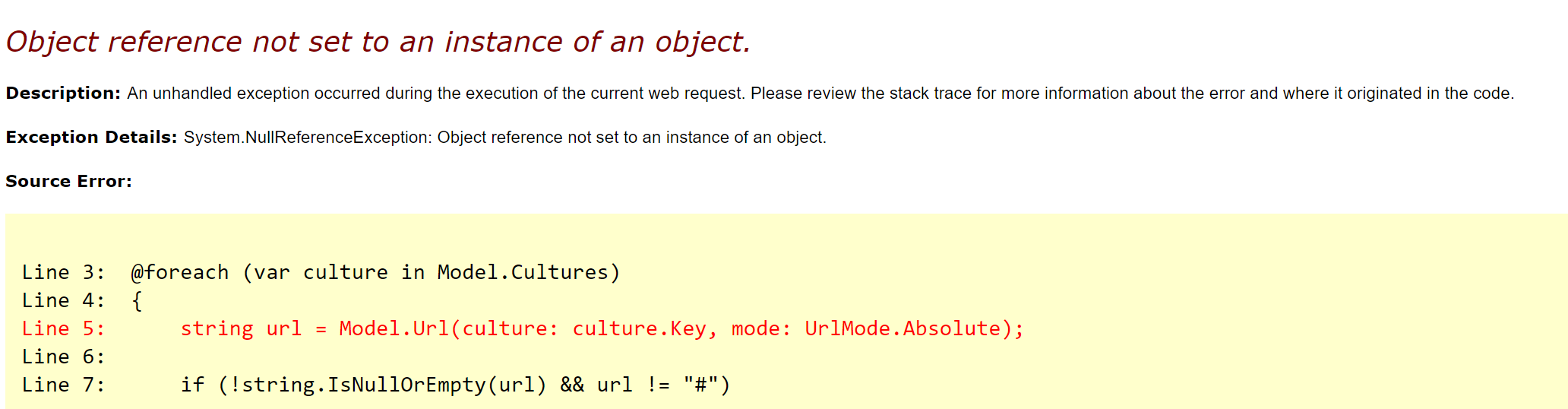Click the 'Source Error:' label

pyautogui.click(x=69, y=182)
